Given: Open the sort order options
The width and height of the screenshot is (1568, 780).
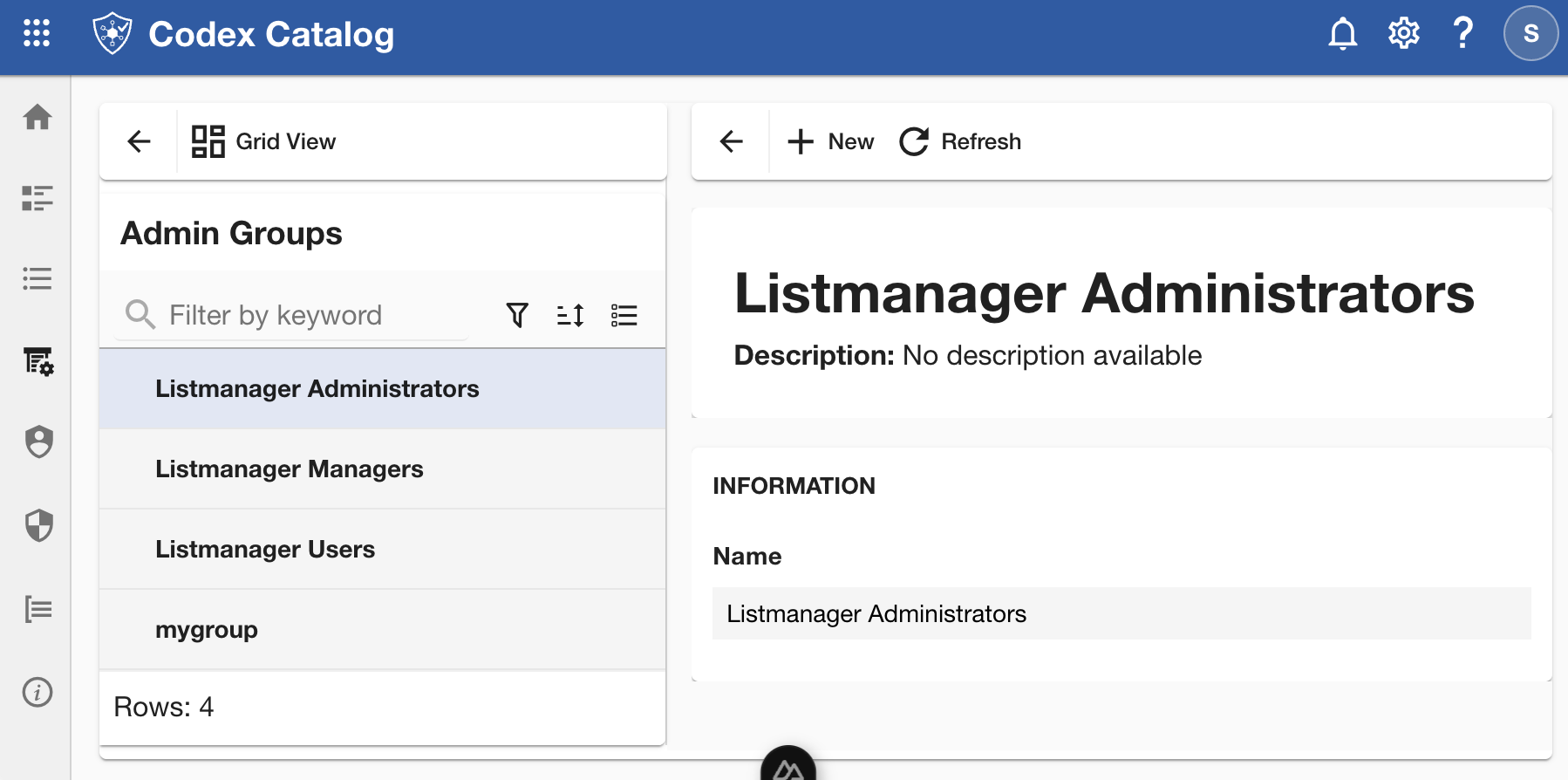Looking at the screenshot, I should tap(570, 315).
